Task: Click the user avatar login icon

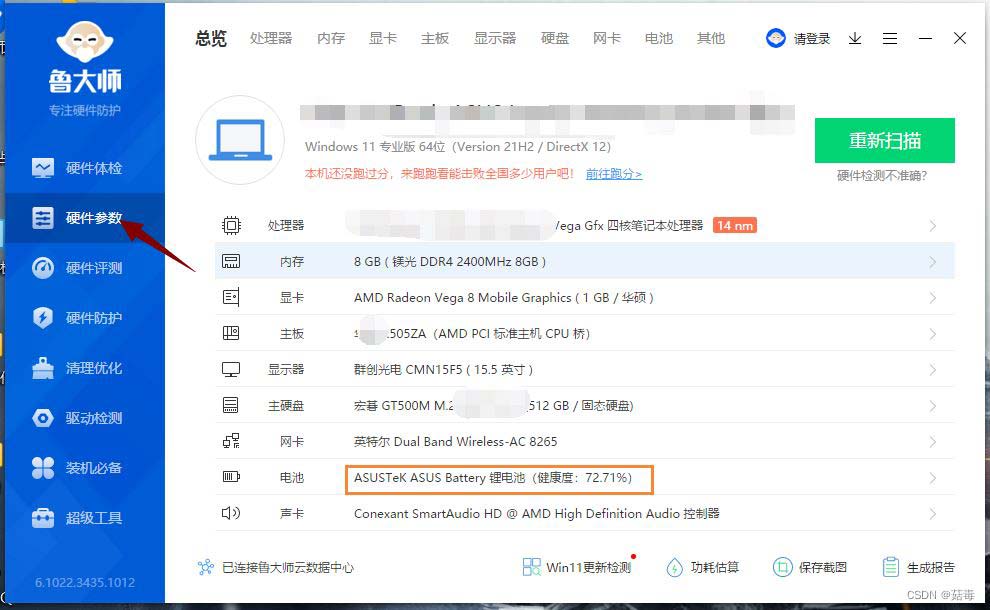Action: (775, 39)
